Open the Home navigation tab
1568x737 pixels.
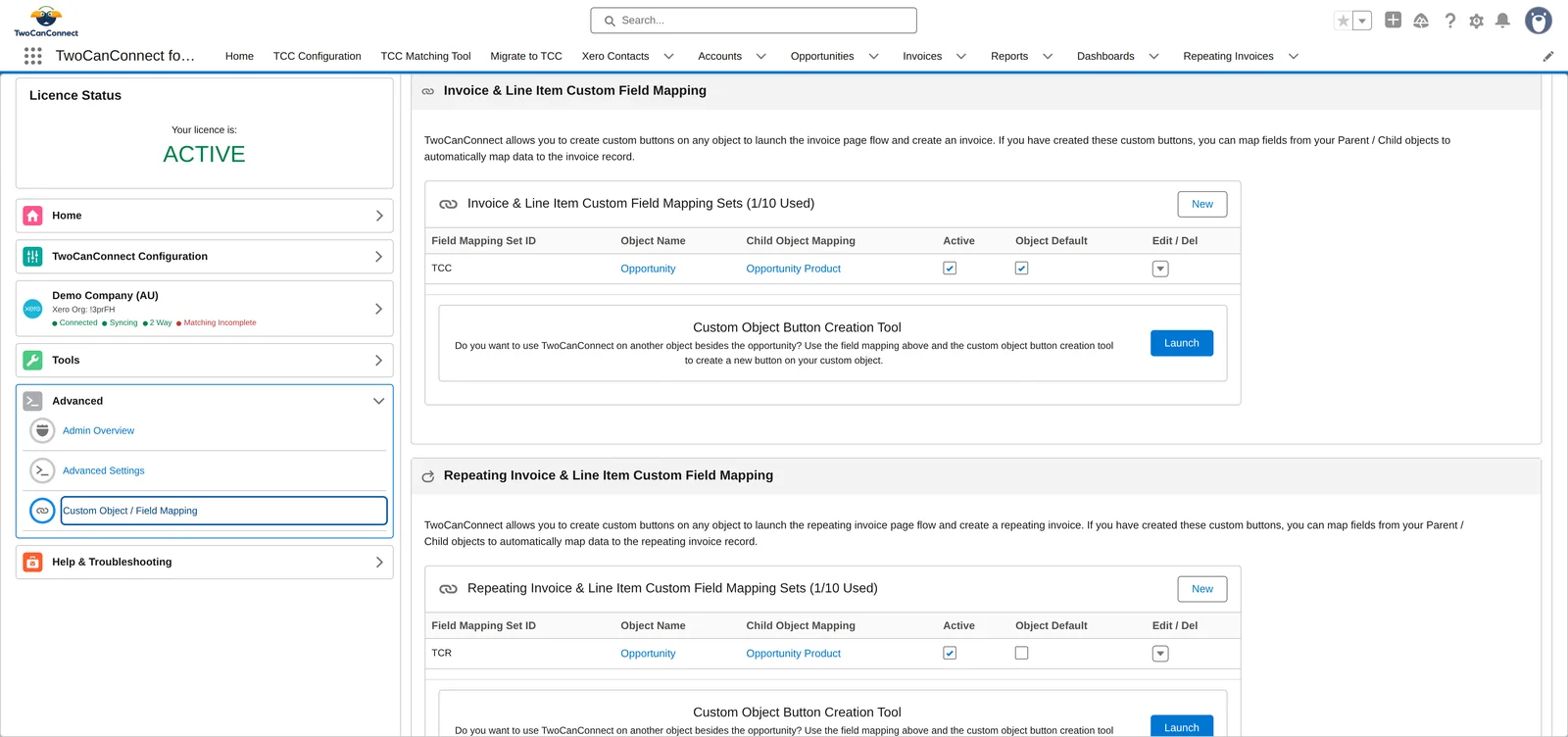[239, 57]
